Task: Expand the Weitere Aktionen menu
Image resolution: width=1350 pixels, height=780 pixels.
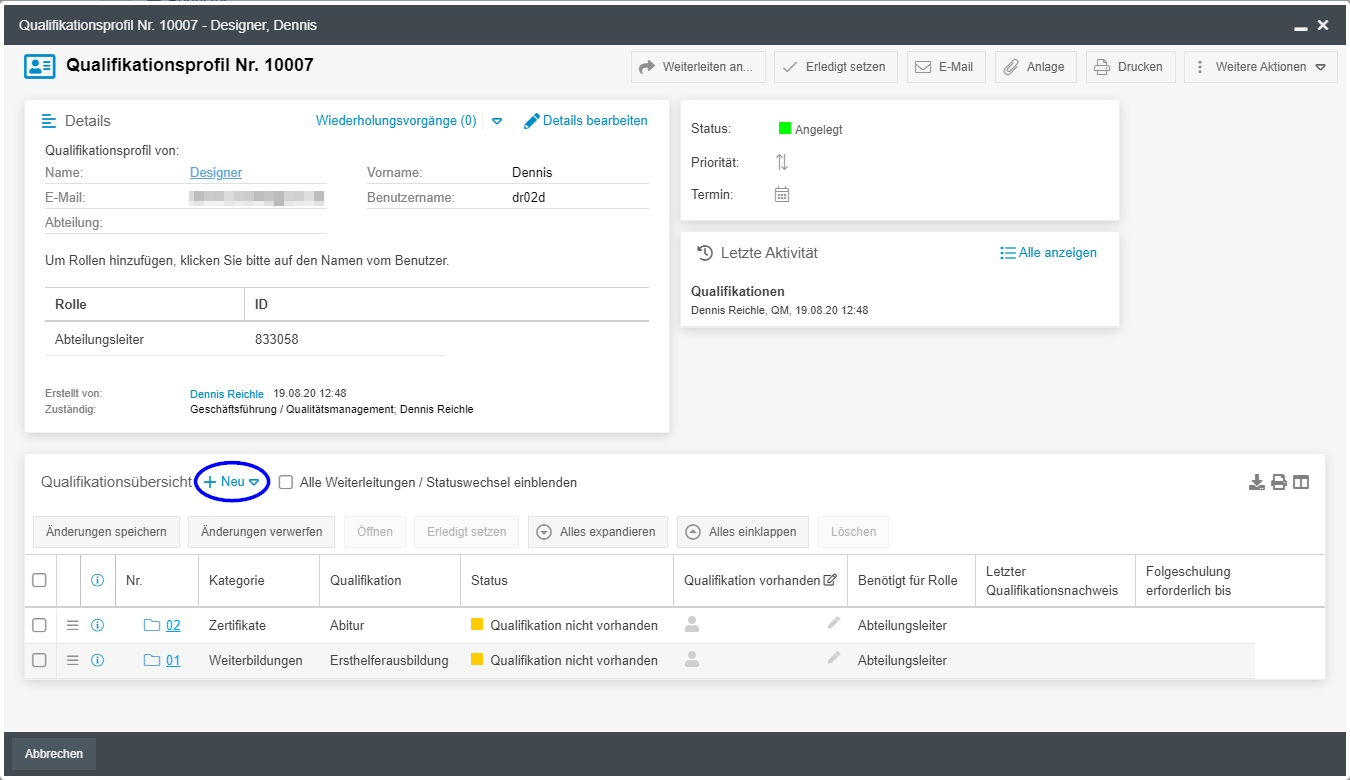Action: pos(1260,67)
